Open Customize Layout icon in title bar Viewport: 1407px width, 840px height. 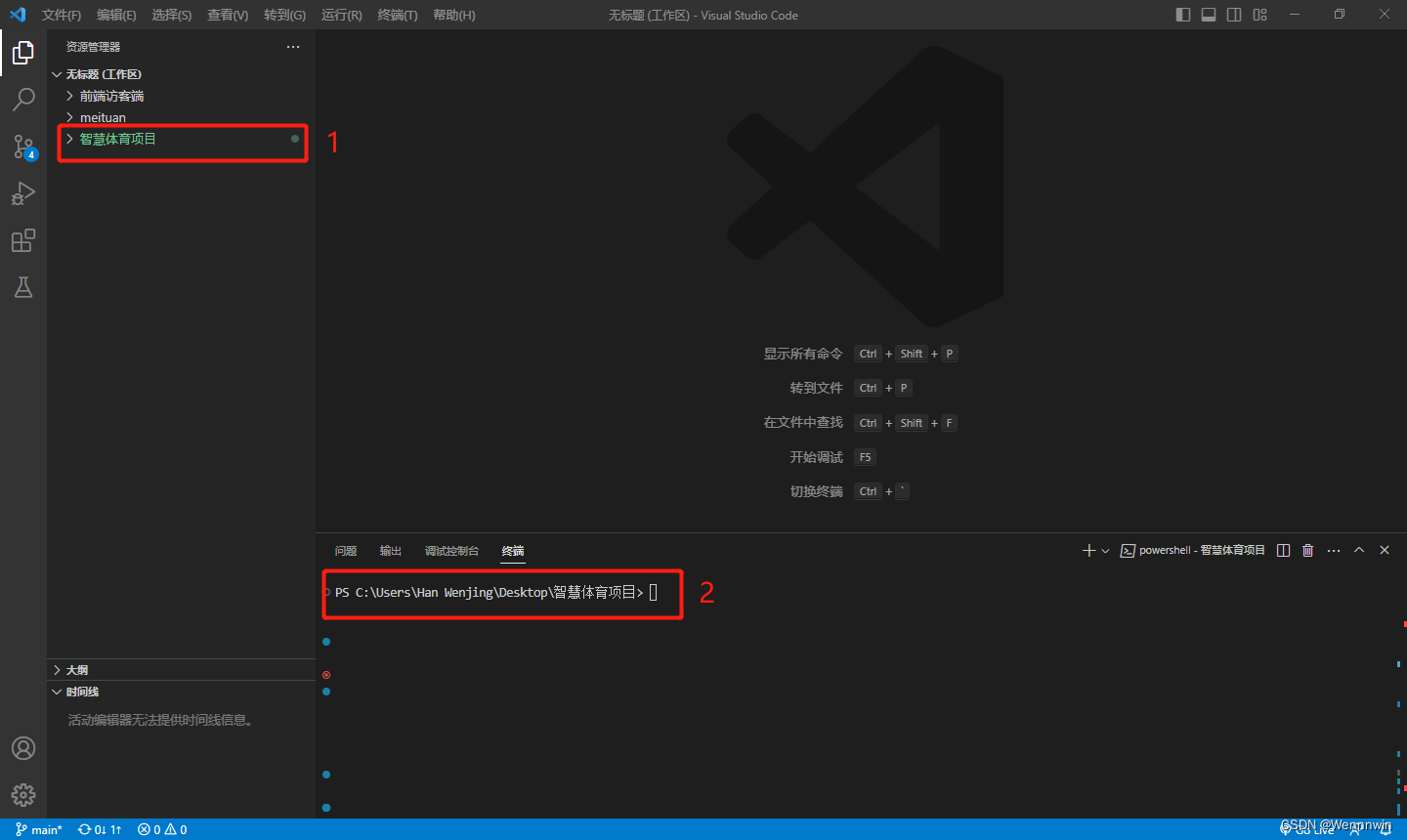pos(1260,15)
